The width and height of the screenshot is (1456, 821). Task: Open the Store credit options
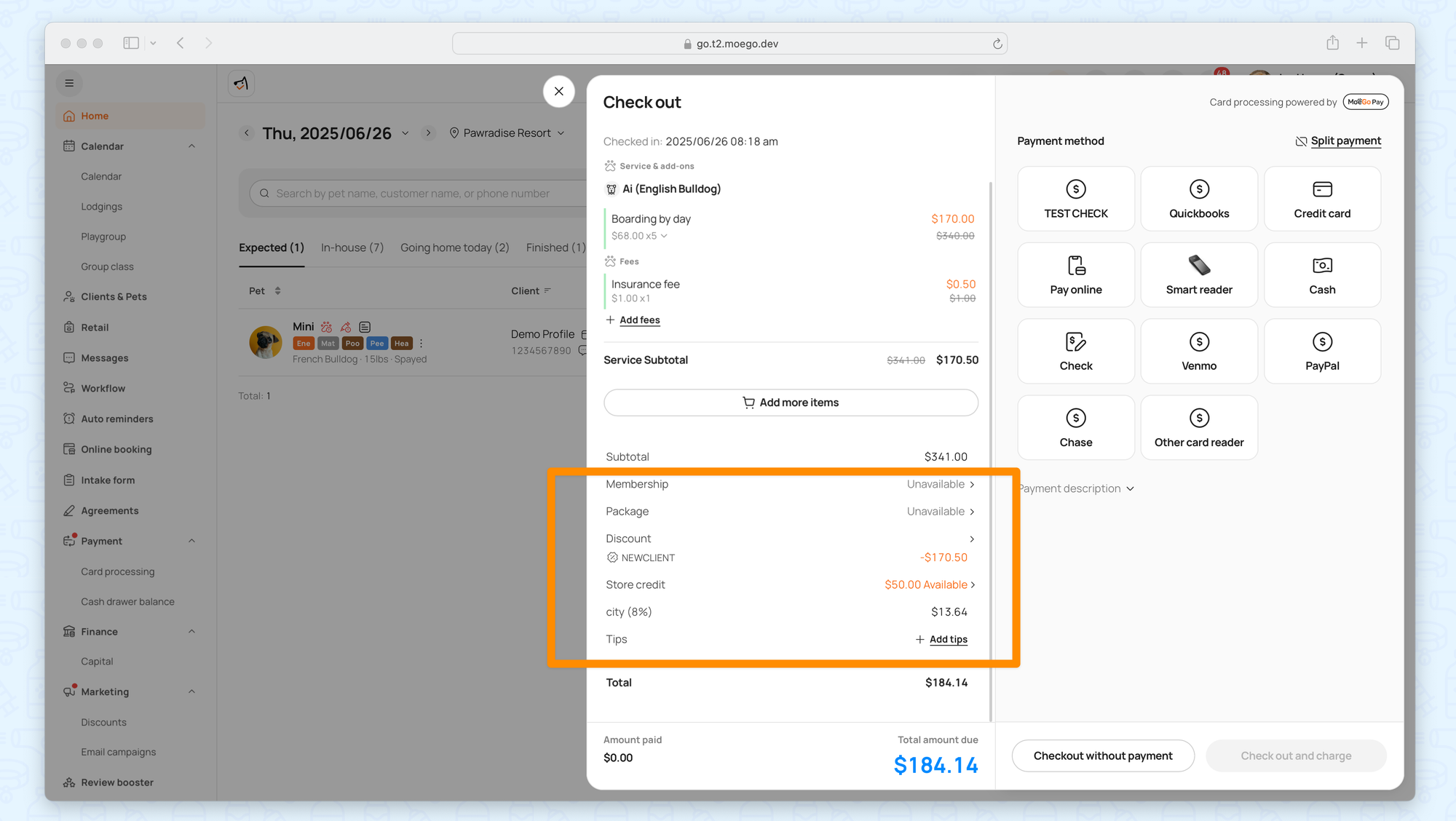coord(928,584)
